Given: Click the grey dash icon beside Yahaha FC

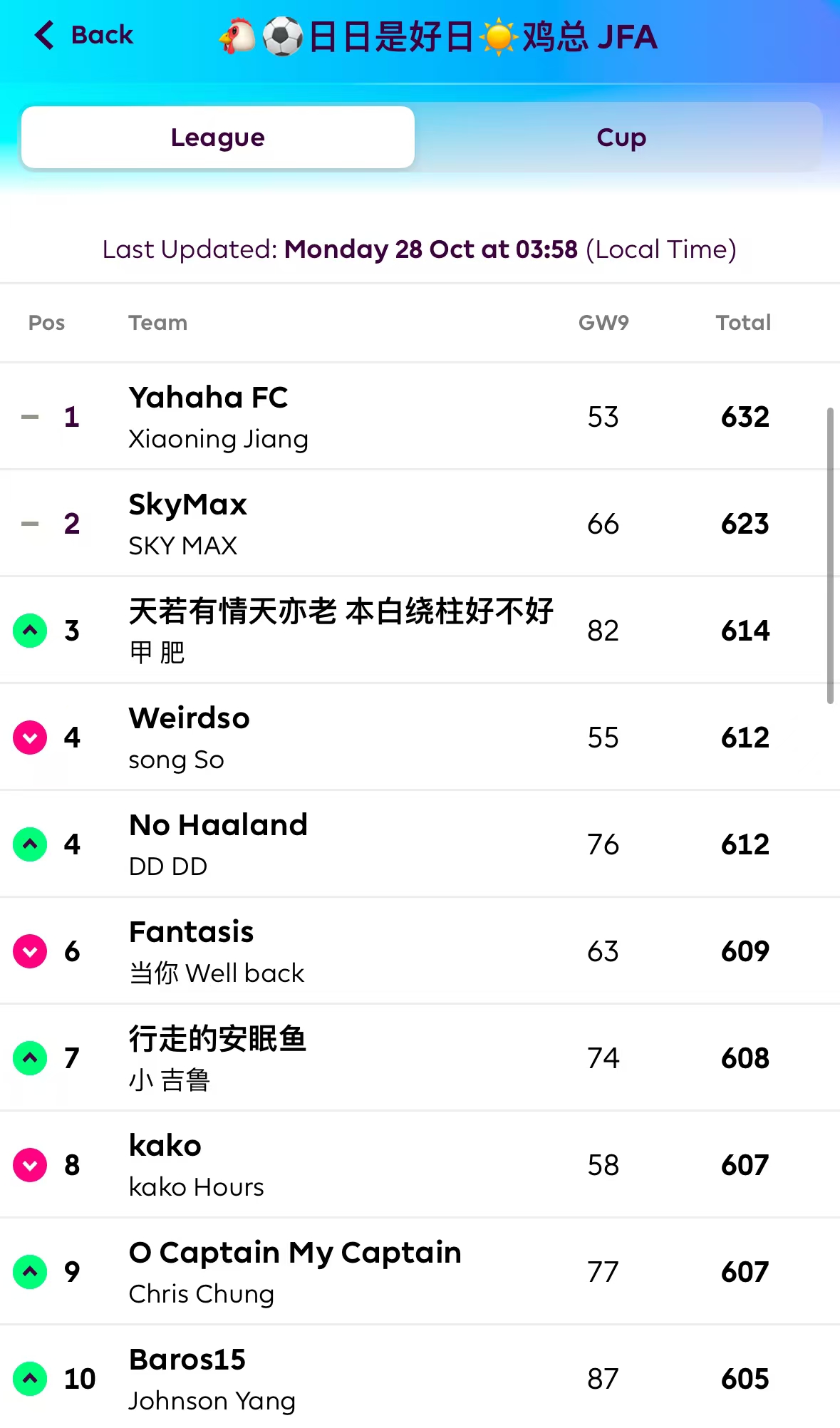Looking at the screenshot, I should [x=30, y=417].
